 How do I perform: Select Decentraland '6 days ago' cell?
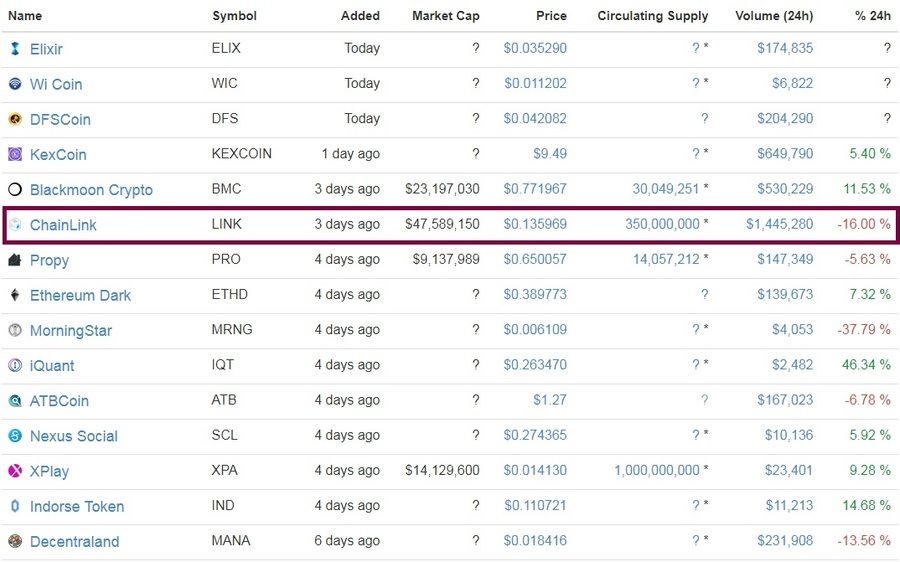tap(347, 541)
